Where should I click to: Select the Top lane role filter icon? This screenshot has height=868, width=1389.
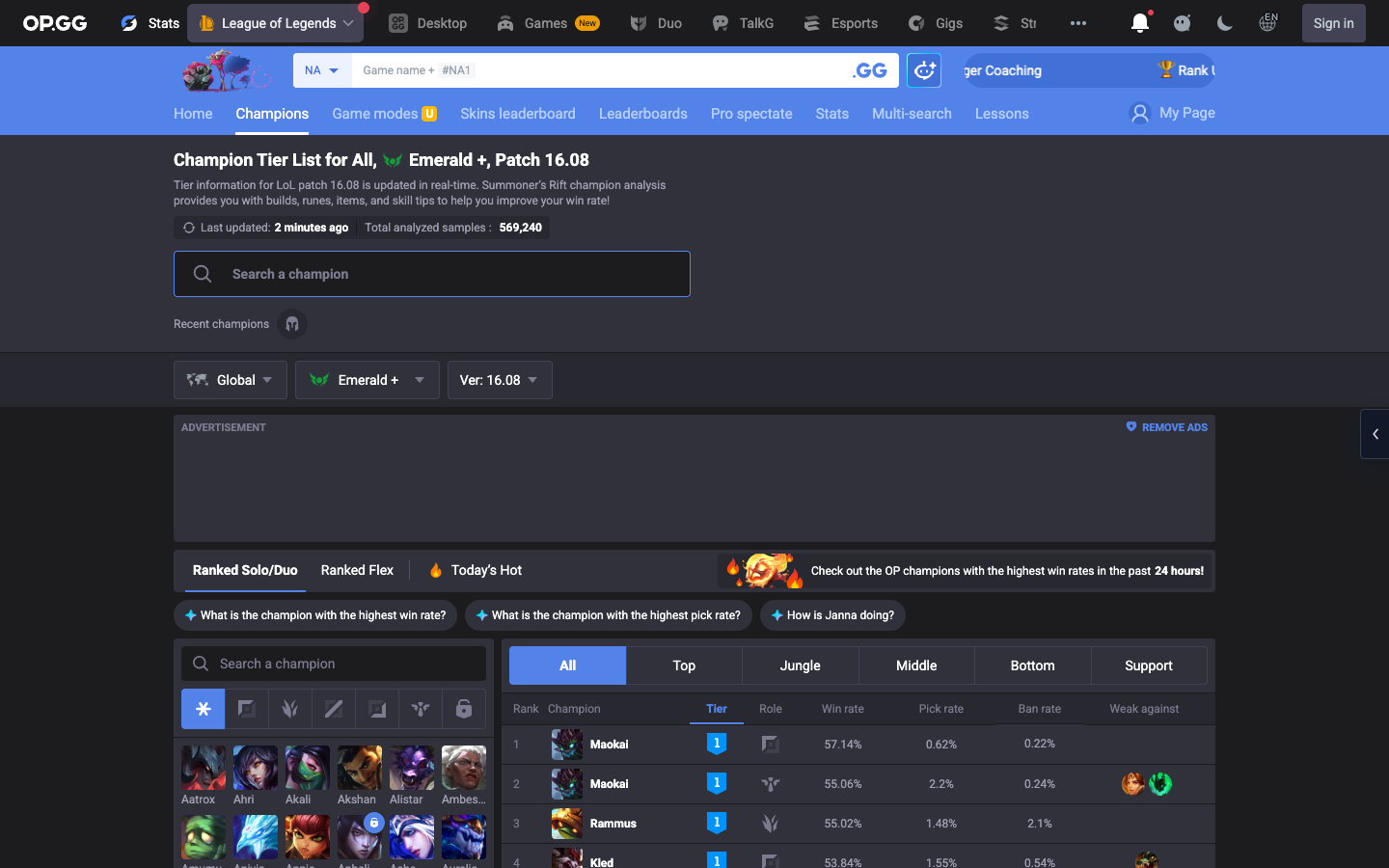246,709
